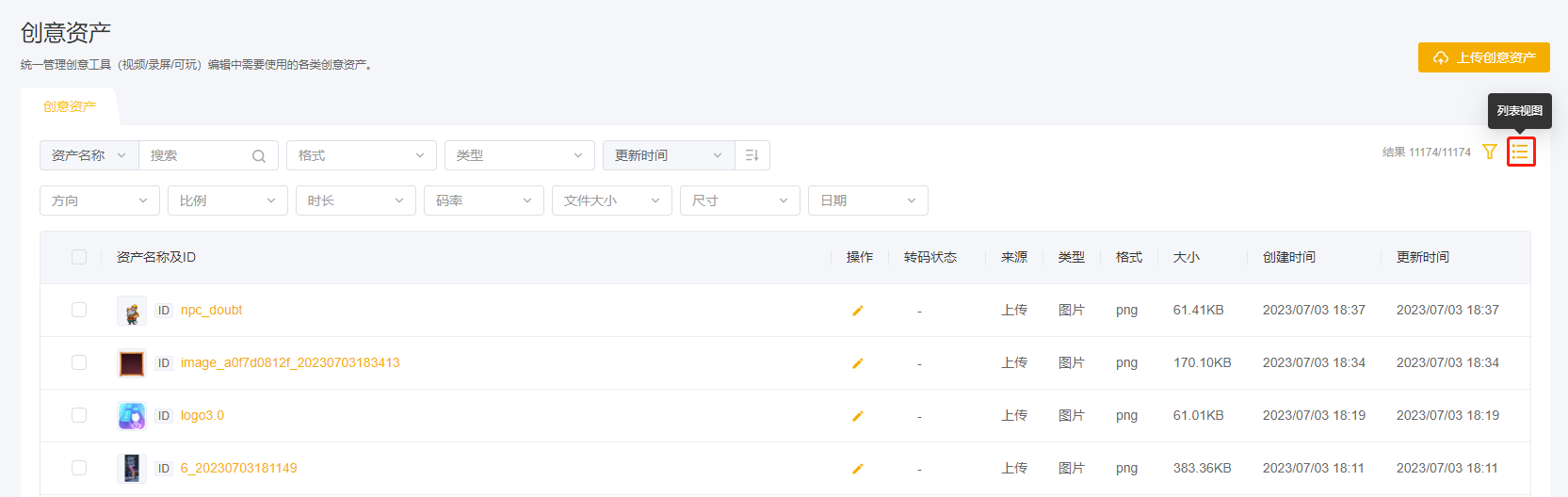
Task: Show ID badge for logo3.0
Action: click(164, 415)
